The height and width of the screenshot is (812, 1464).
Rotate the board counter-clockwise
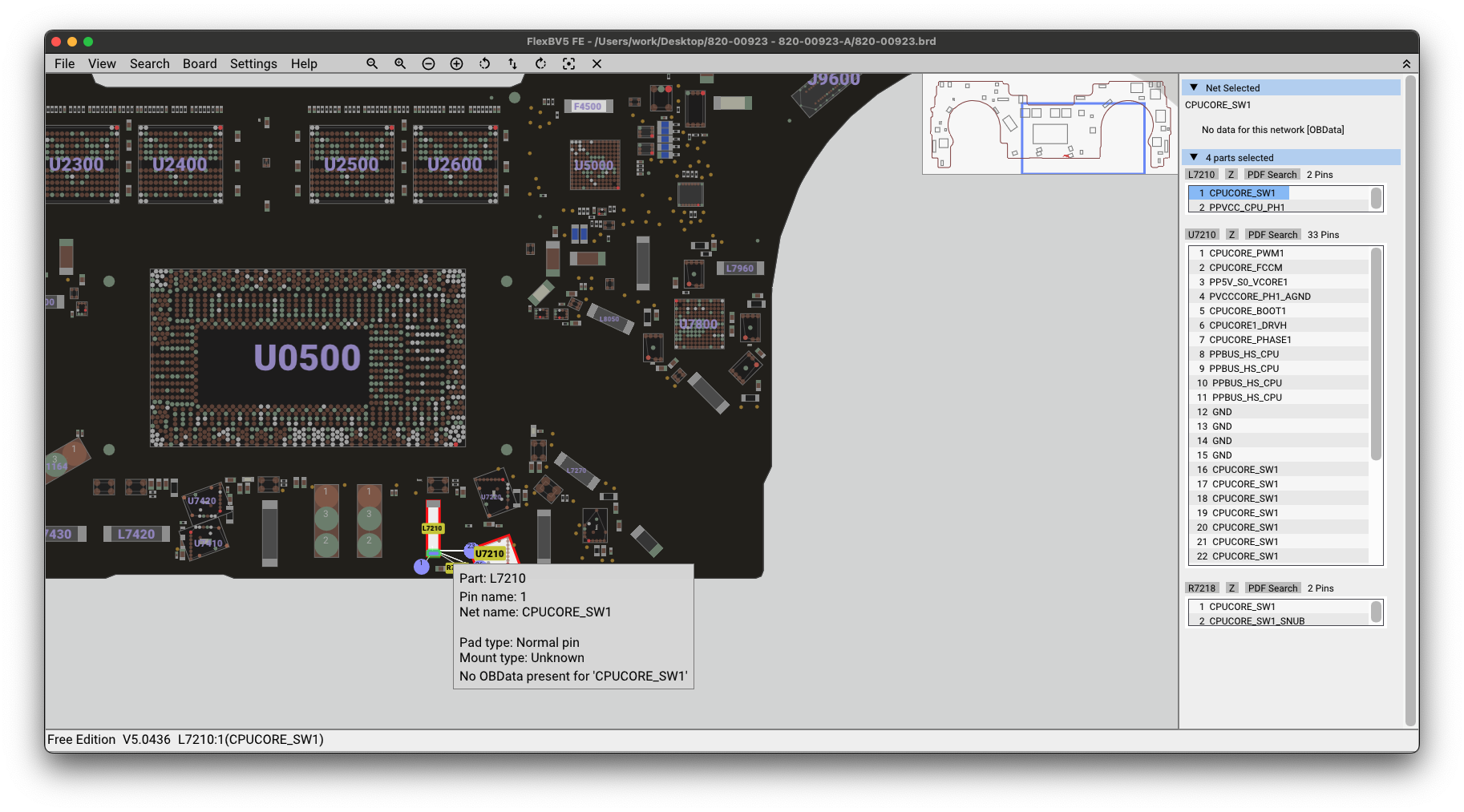tap(484, 63)
